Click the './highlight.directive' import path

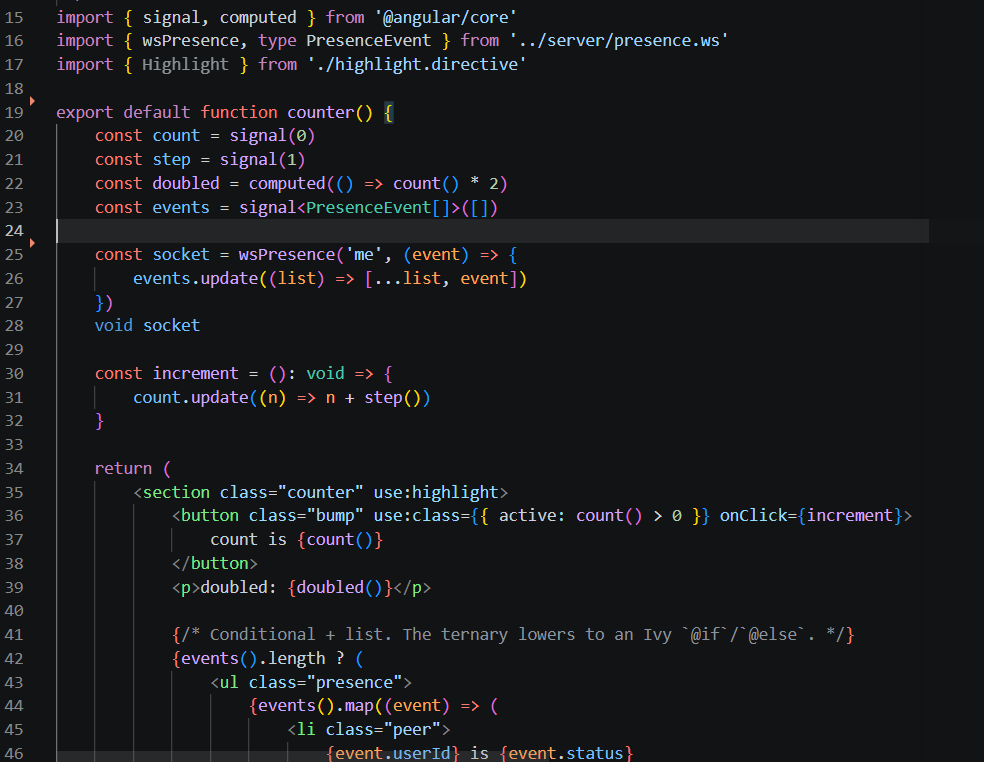coord(417,65)
